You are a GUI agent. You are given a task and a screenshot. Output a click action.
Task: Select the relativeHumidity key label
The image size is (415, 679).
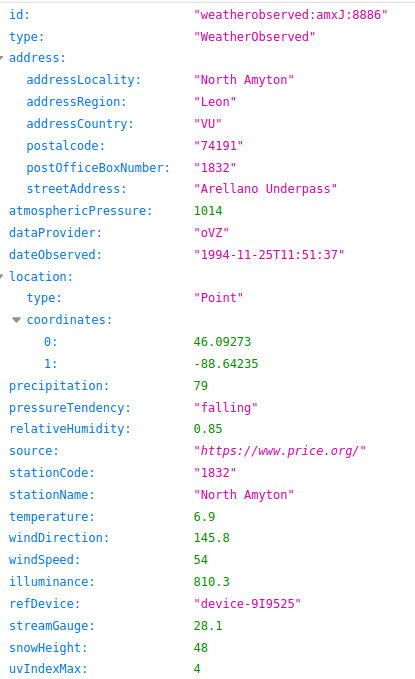click(70, 429)
